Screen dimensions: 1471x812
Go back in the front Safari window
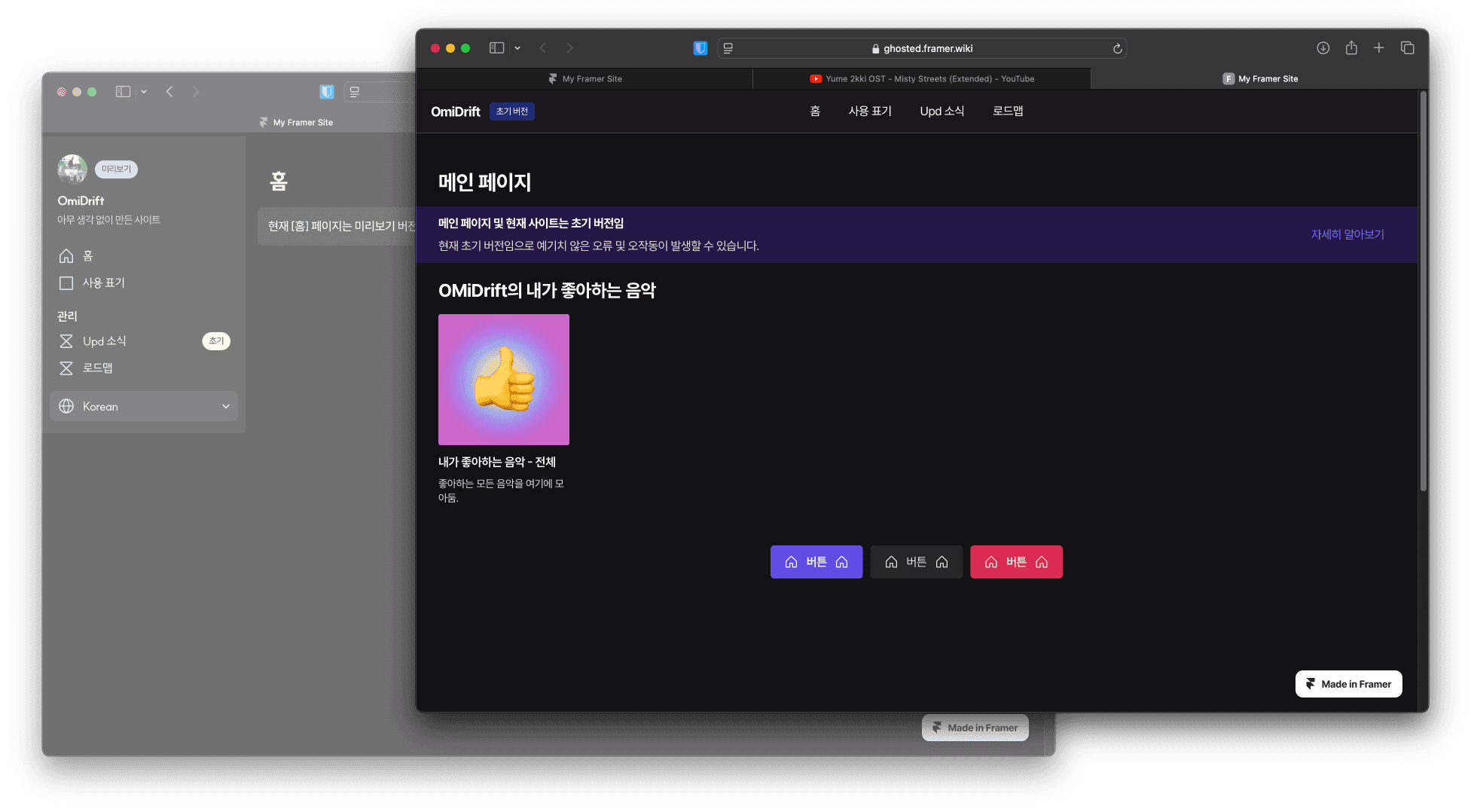(x=543, y=48)
